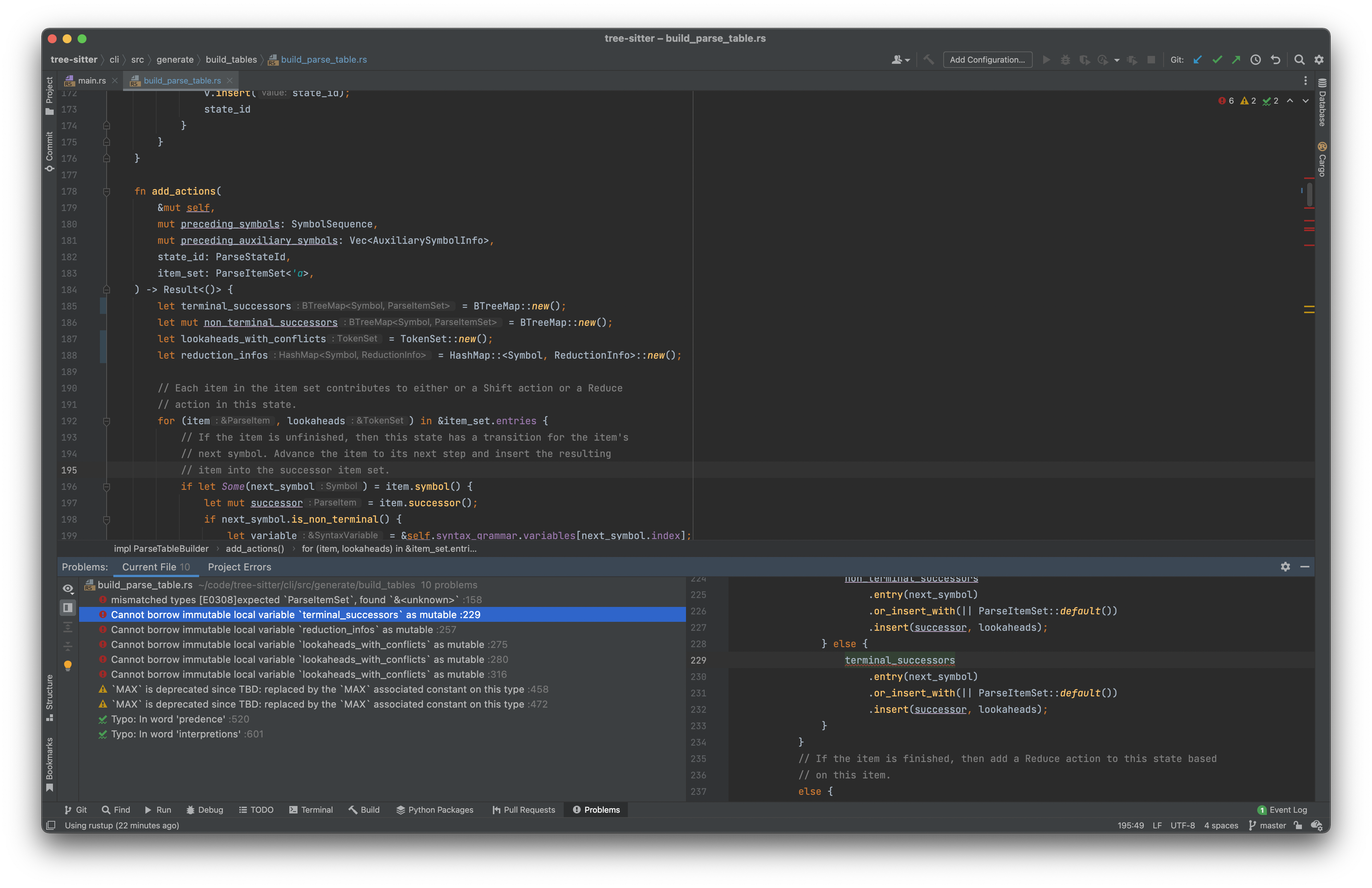Commit changes via the green Git checkmark

point(1218,59)
